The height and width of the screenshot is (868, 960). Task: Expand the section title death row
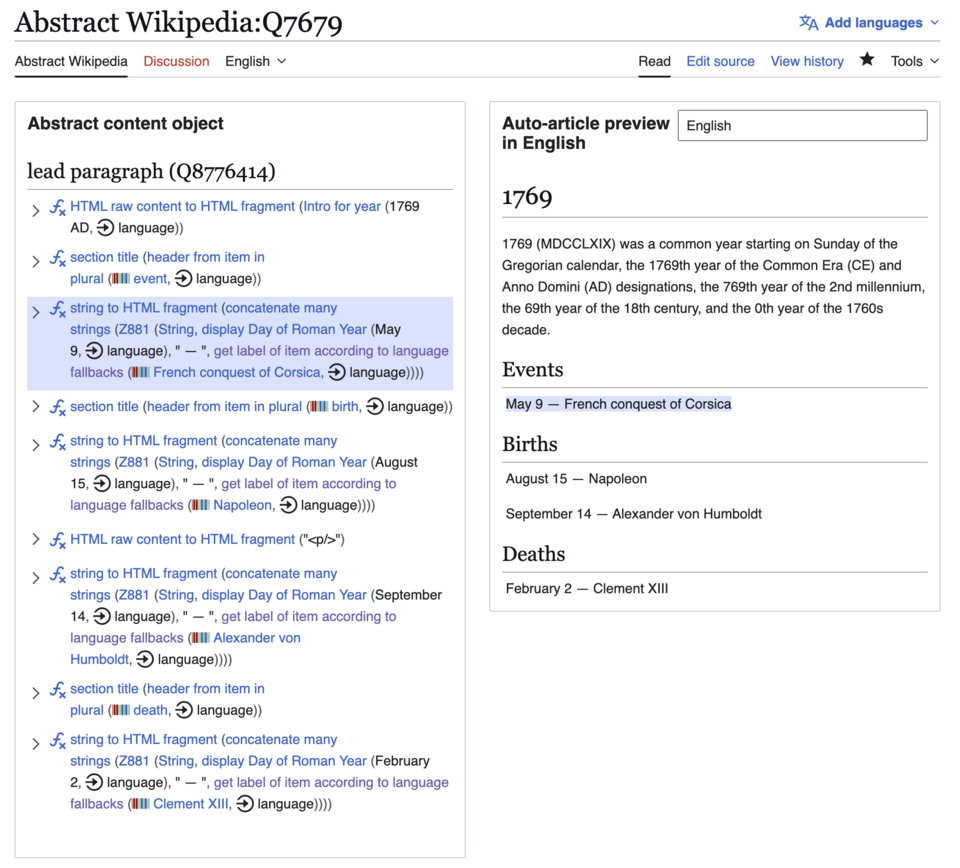click(x=36, y=693)
